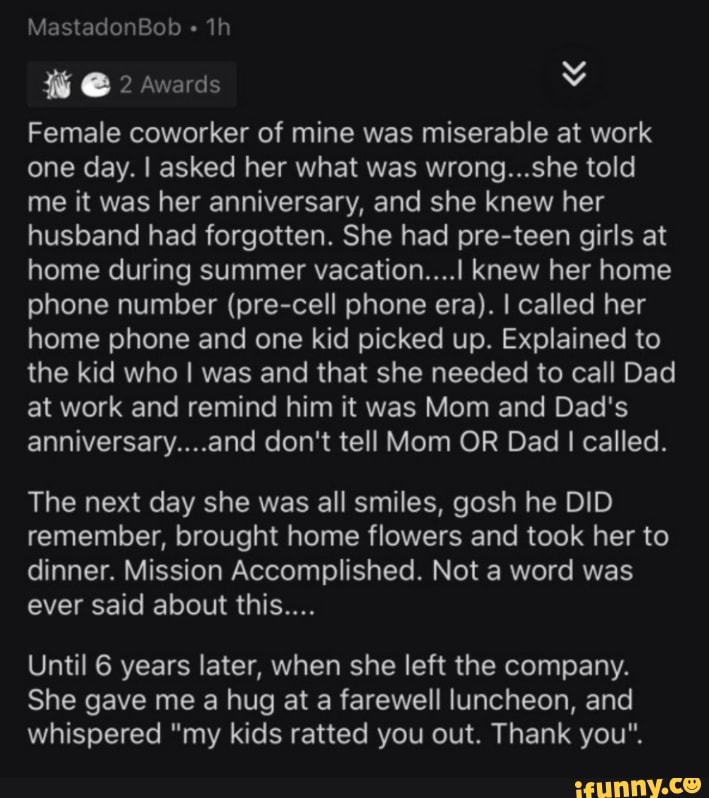Collapse comment with double chevron arrow
Viewport: 709px width, 798px height.
(x=574, y=74)
